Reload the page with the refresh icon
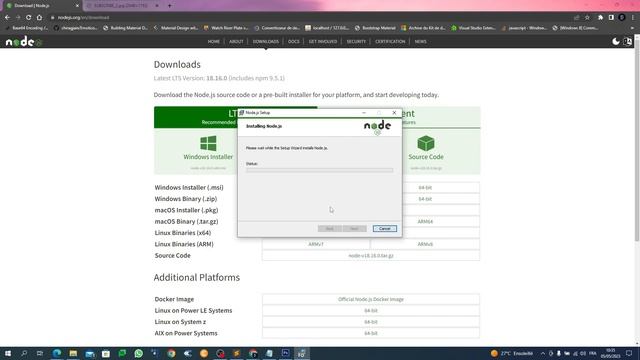640x360 pixels. 29,18
